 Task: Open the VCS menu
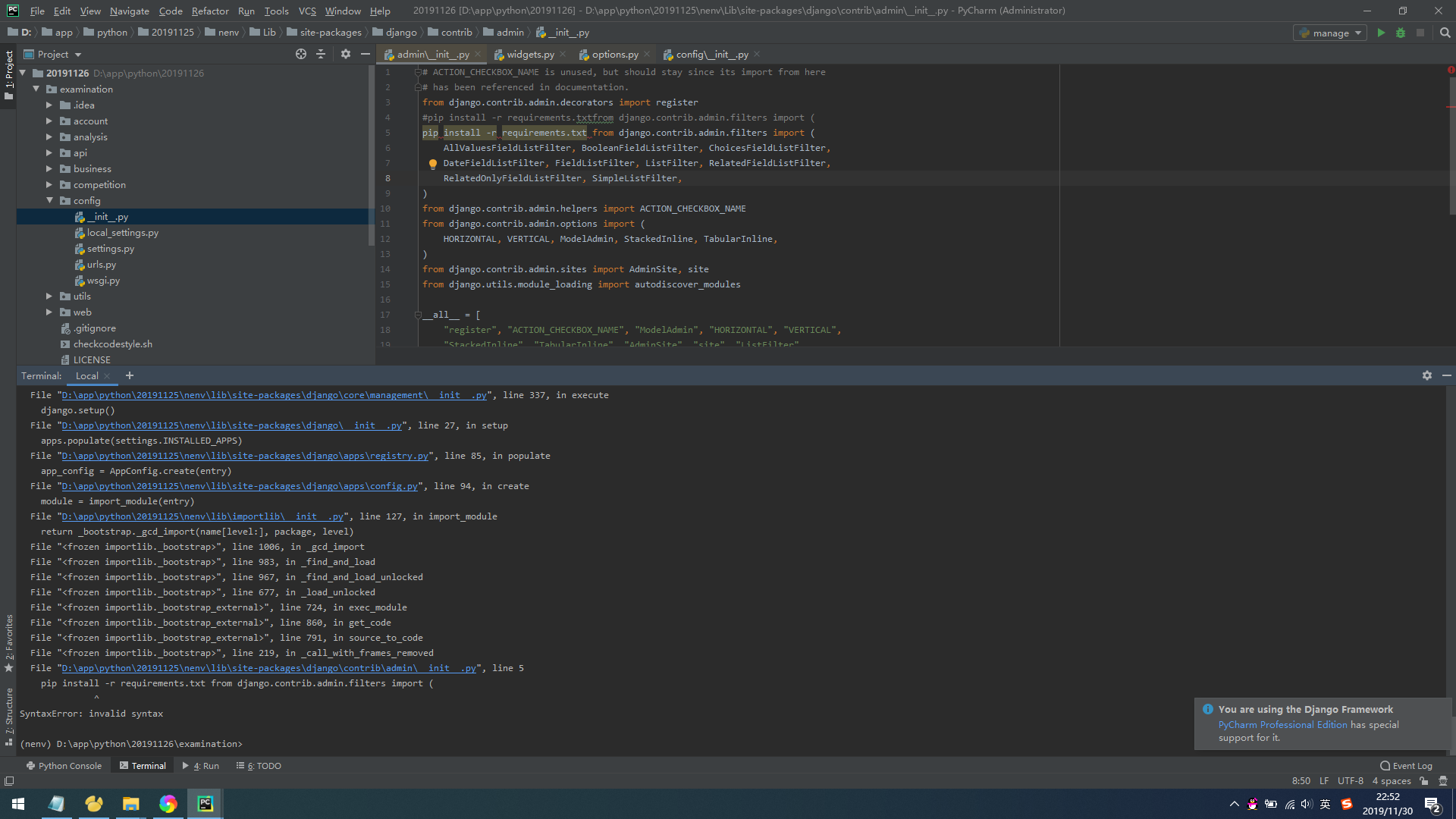coord(307,11)
